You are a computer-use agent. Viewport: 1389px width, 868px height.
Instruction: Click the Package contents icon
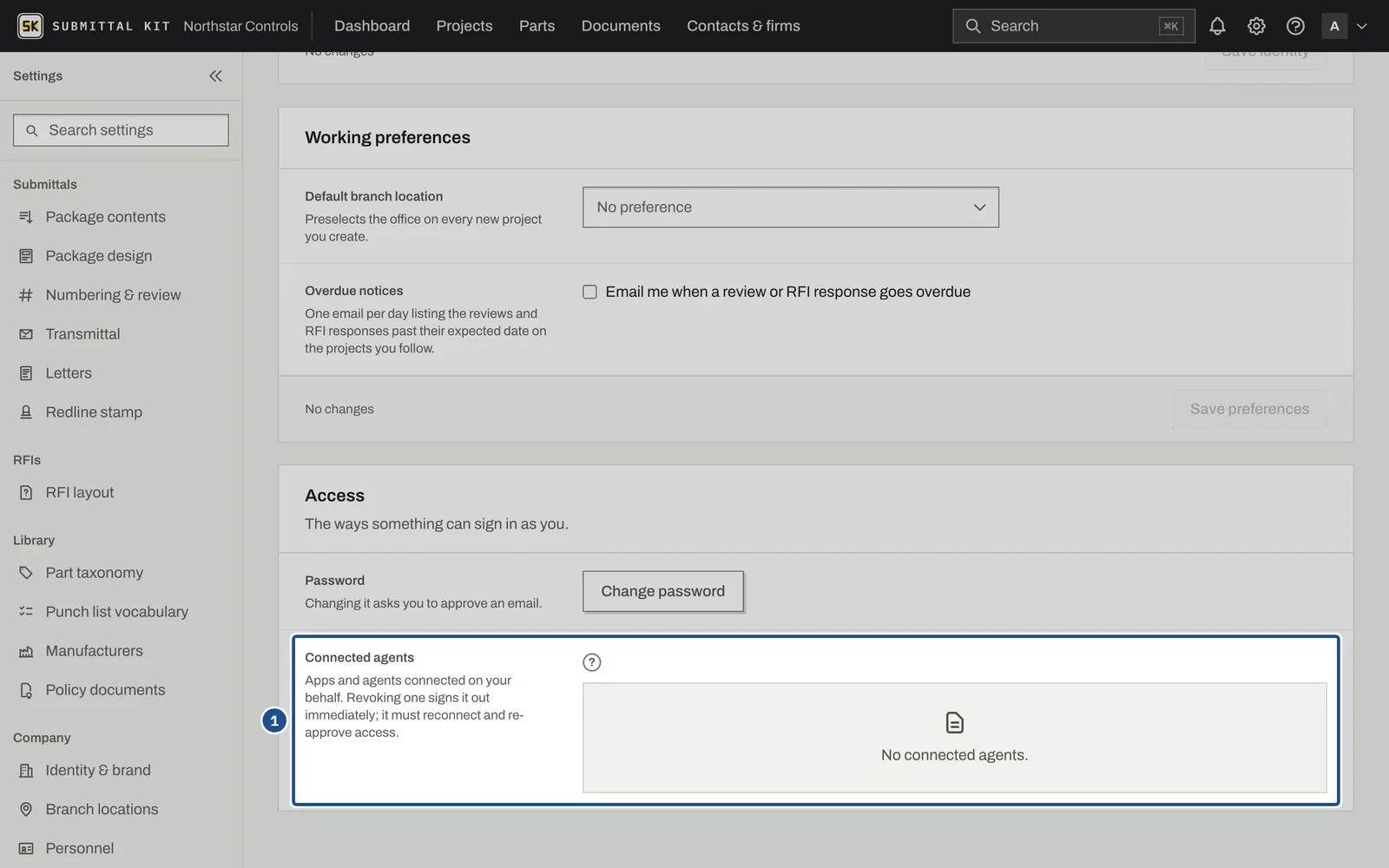pos(26,217)
